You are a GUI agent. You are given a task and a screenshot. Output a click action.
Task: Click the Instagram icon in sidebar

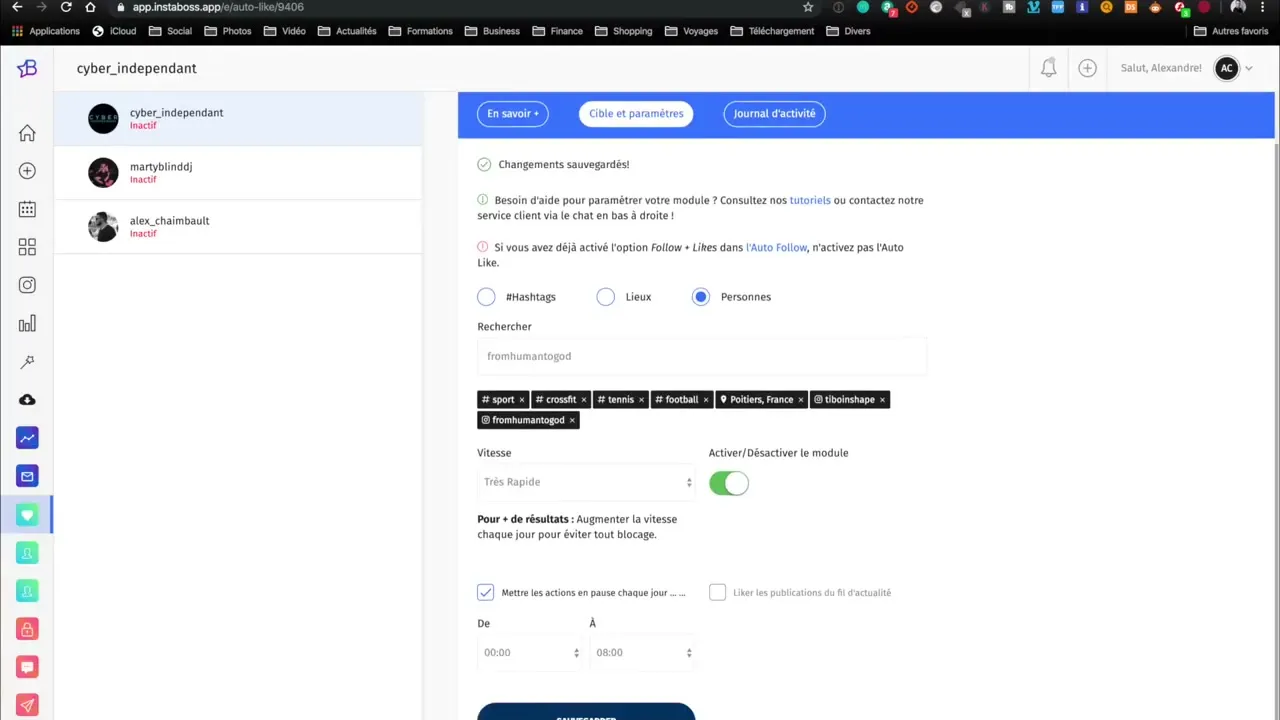pyautogui.click(x=27, y=285)
